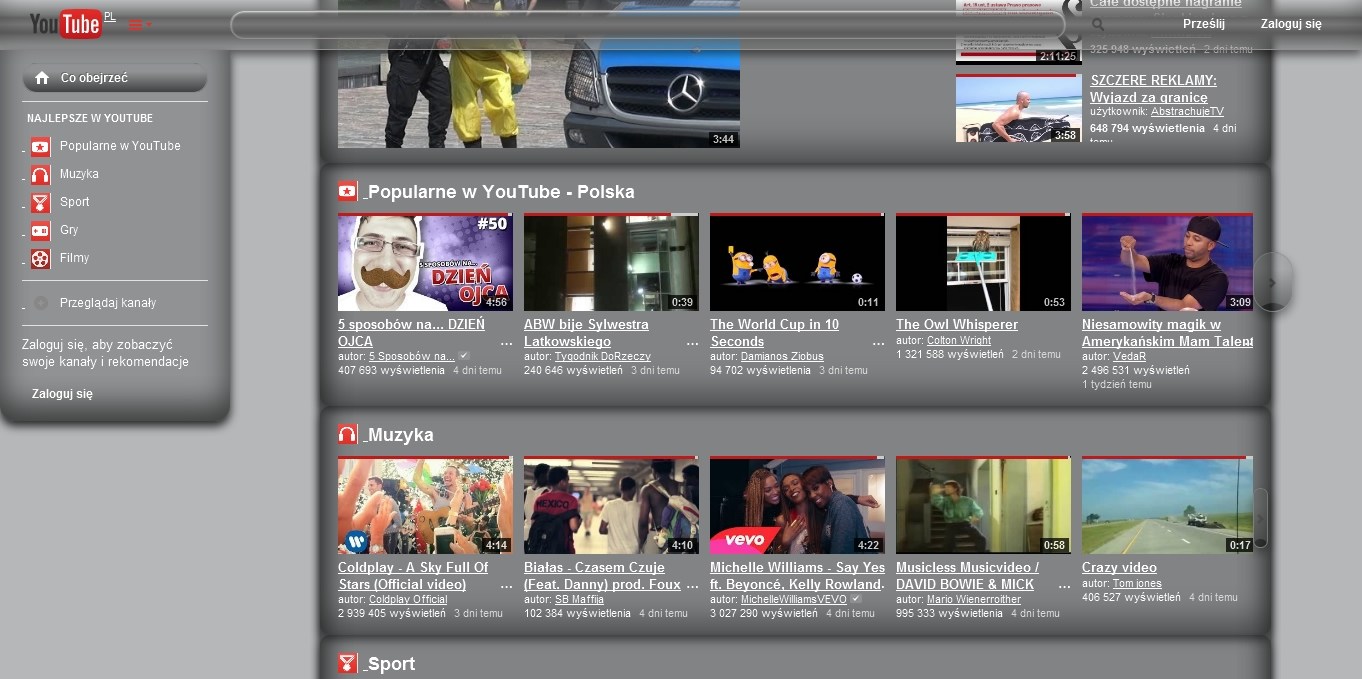Click the Muzyka headphones icon in sidebar

coord(40,175)
